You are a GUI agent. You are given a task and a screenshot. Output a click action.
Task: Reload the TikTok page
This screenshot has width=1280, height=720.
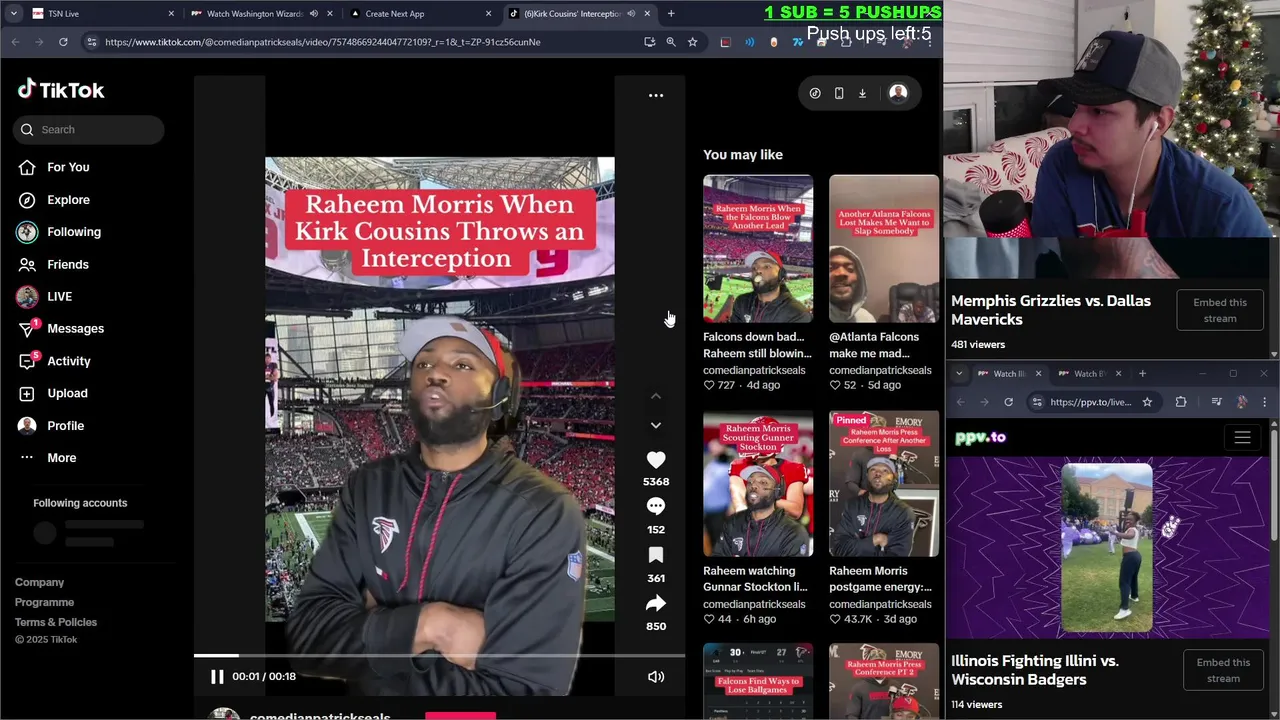[x=63, y=42]
